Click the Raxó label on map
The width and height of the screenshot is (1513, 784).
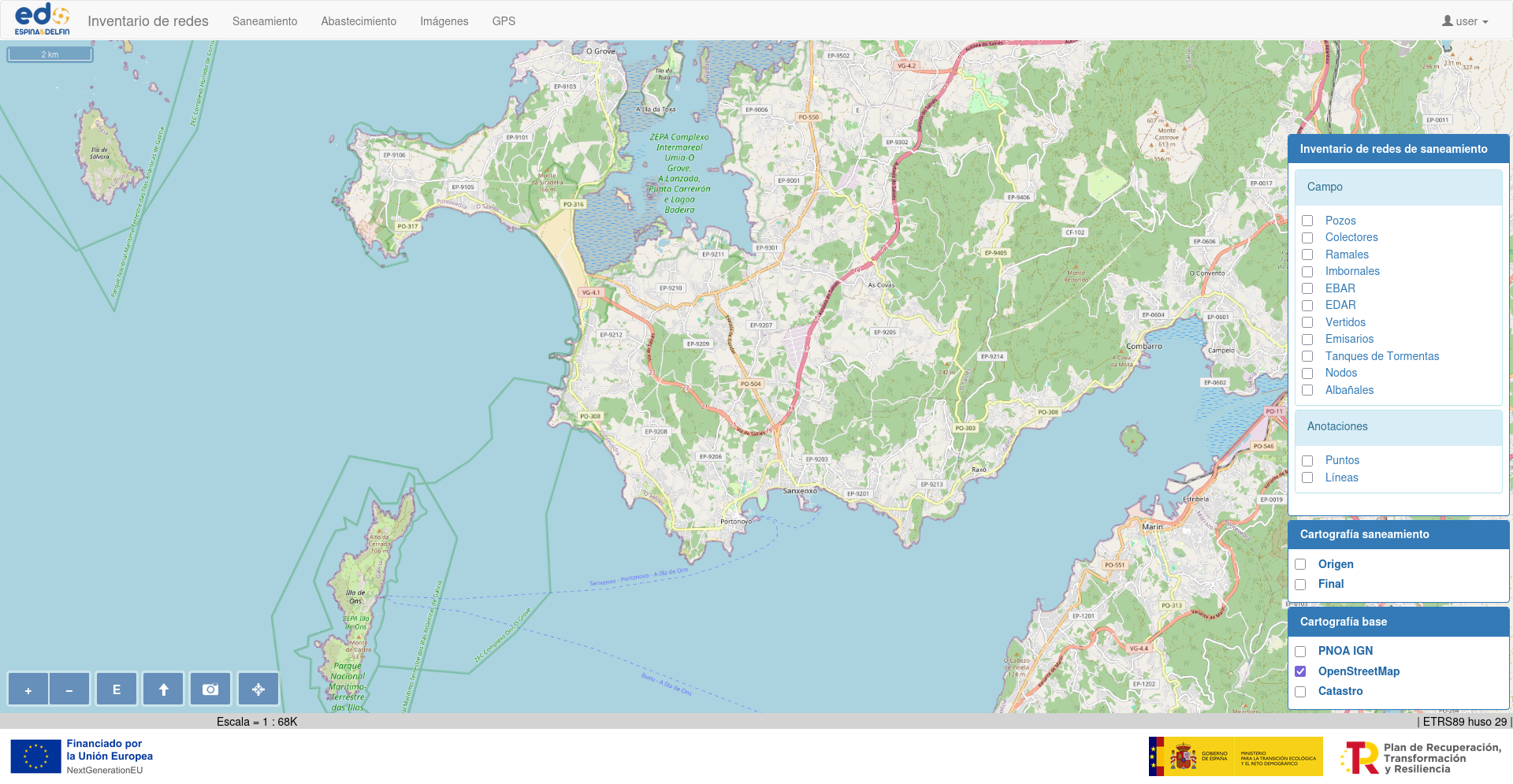[x=979, y=470]
